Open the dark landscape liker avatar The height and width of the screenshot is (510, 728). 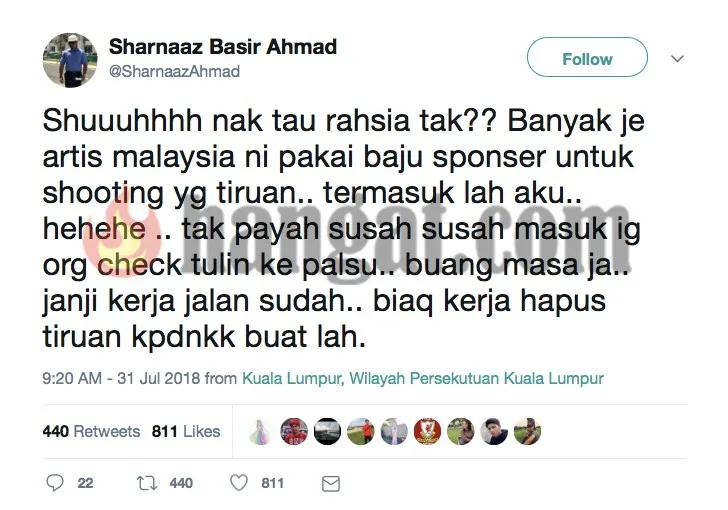pyautogui.click(x=327, y=432)
